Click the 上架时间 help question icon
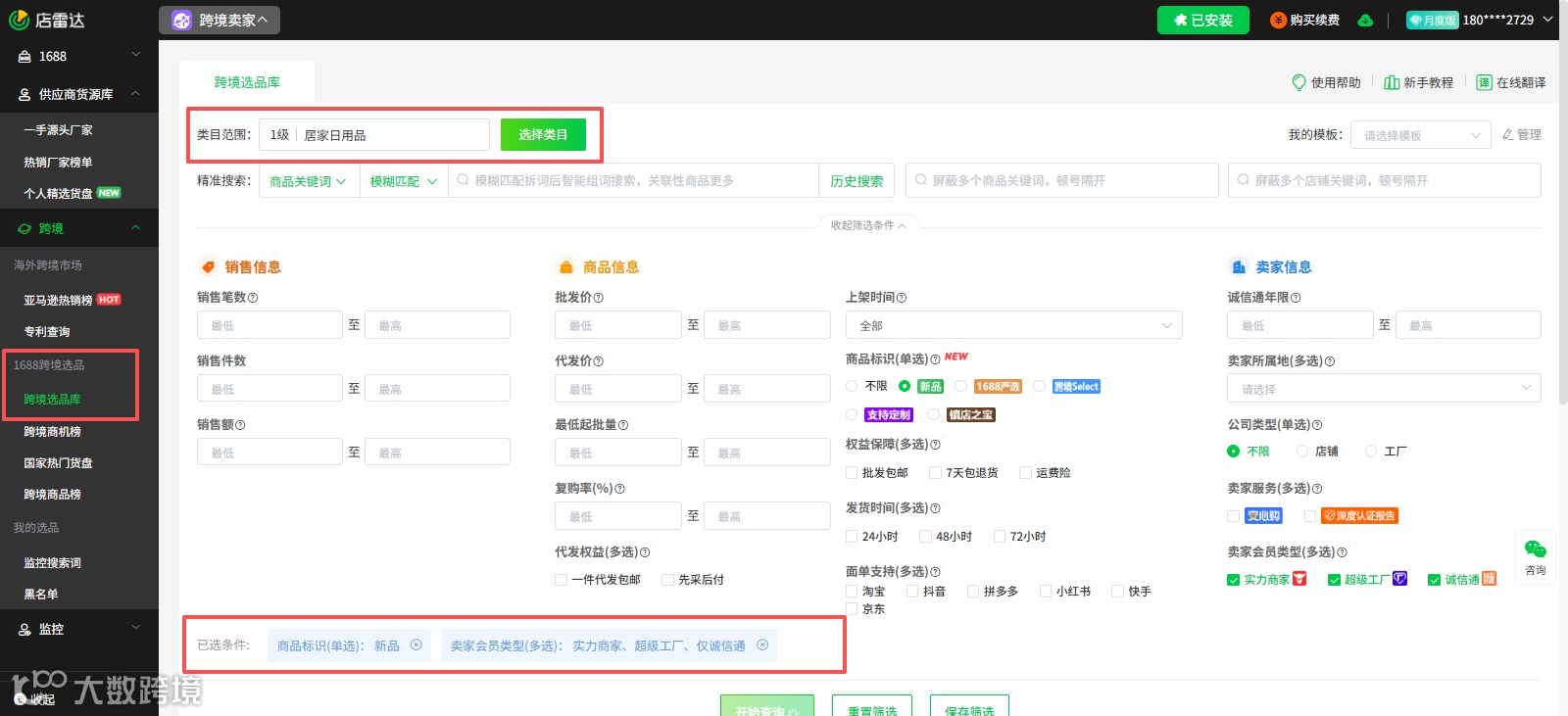 pos(902,298)
